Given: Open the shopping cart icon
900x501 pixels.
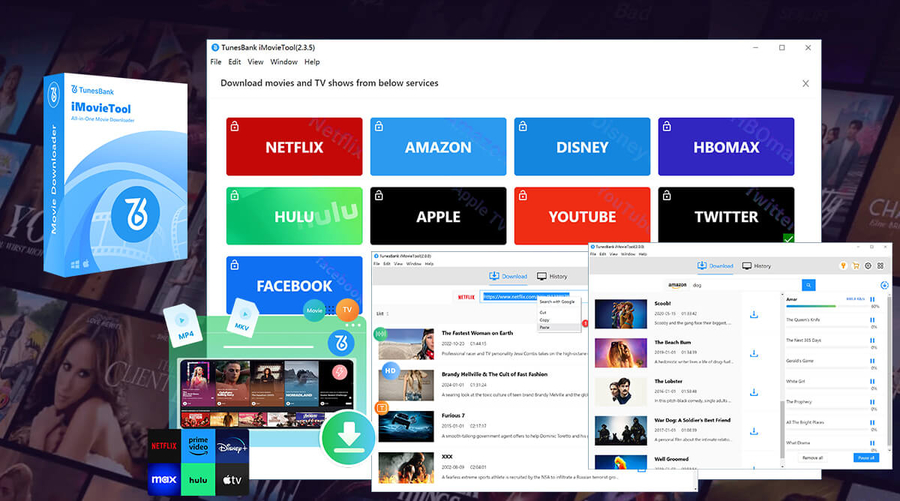Looking at the screenshot, I should pos(855,266).
